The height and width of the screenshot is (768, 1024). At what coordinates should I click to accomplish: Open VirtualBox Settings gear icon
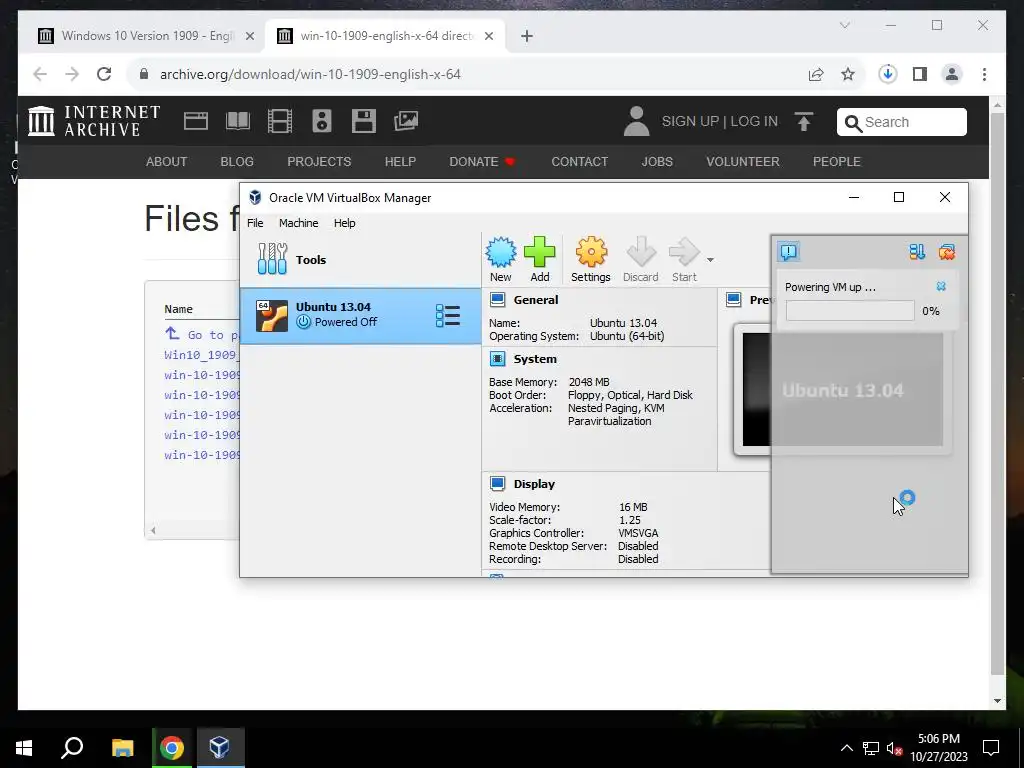coord(590,259)
